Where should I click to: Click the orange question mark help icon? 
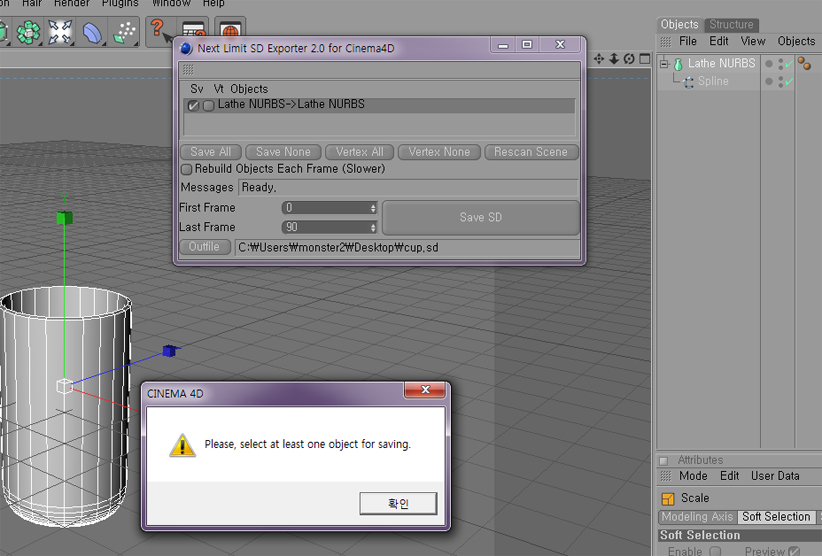coord(157,29)
